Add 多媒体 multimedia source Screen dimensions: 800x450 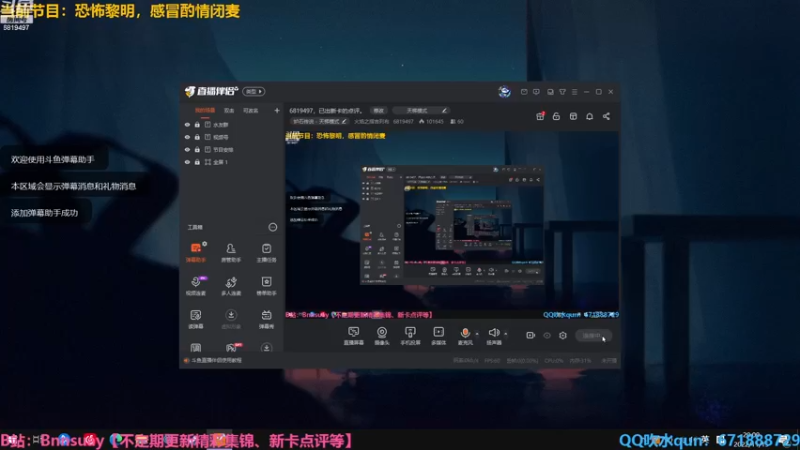pyautogui.click(x=438, y=336)
